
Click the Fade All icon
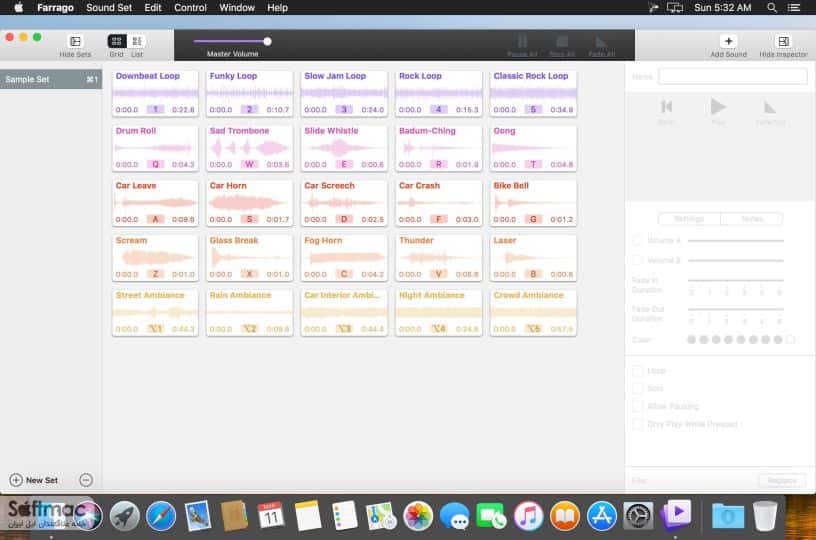pos(601,42)
